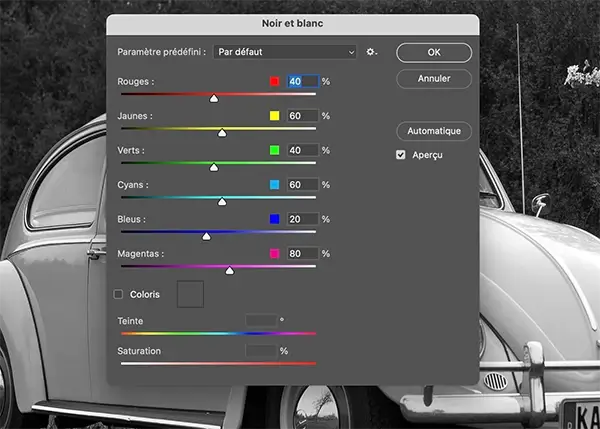Click the red color swatch for Rouges
Viewport: 600px width, 429px height.
(275, 82)
